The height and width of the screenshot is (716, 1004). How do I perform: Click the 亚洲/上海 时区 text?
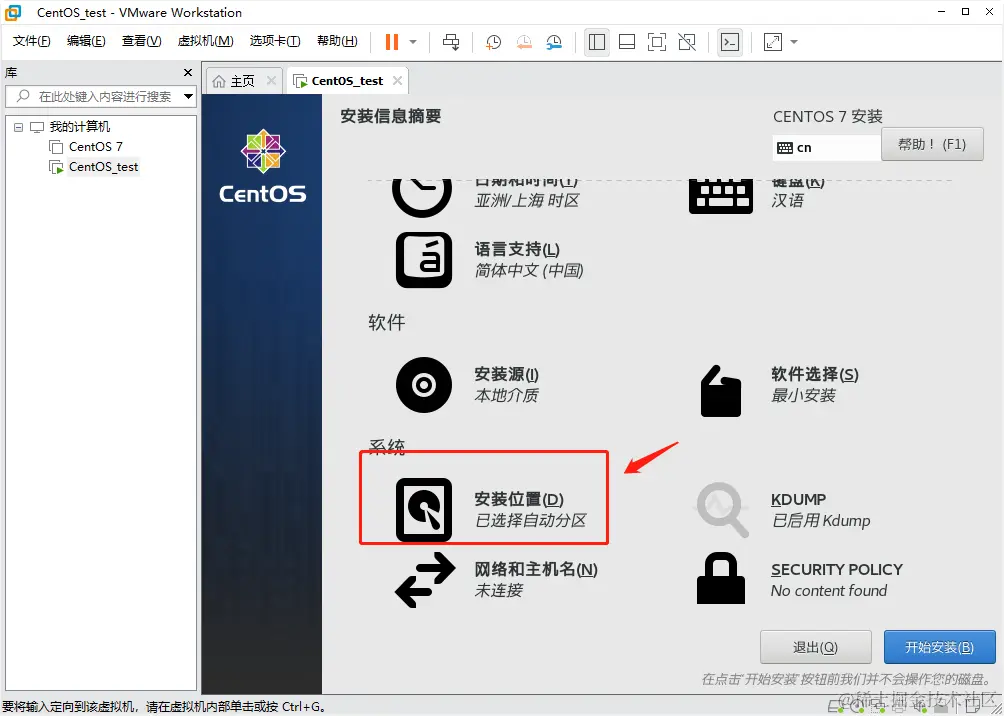pos(526,200)
